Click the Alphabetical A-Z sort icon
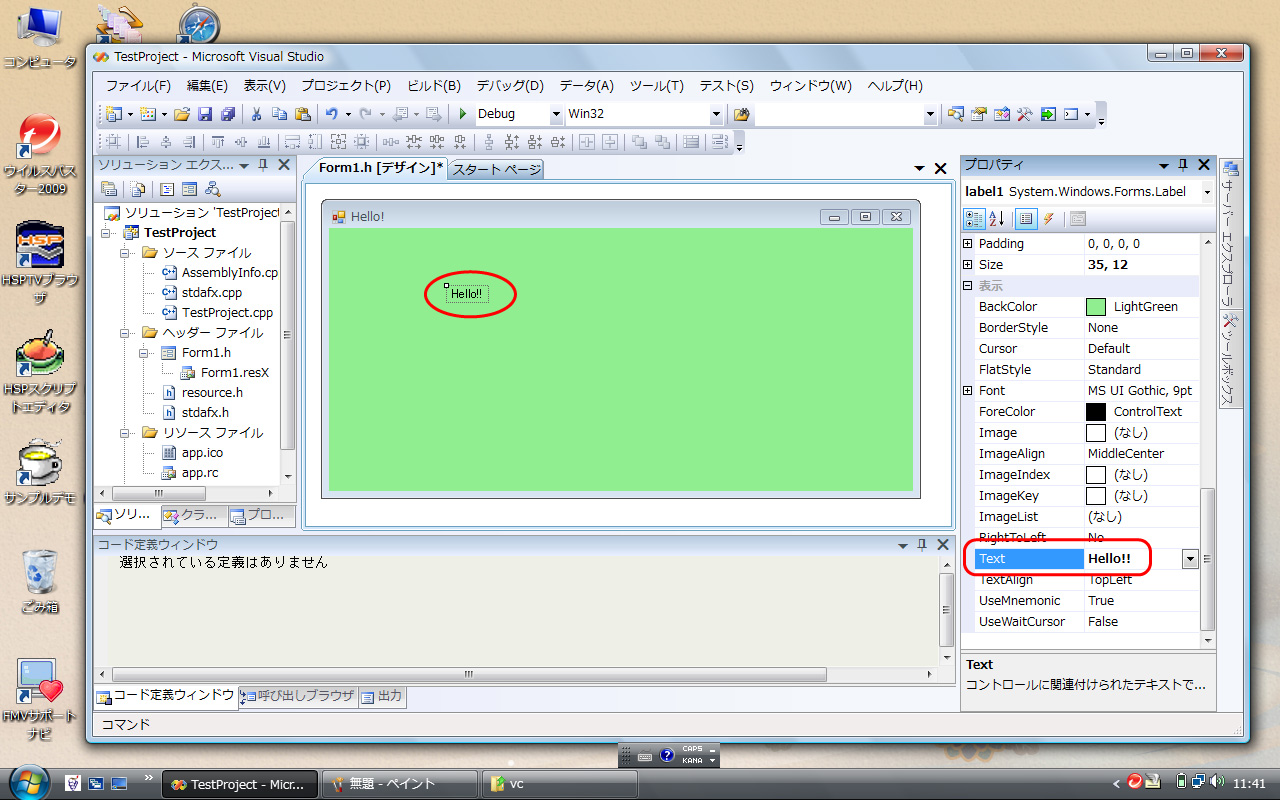The width and height of the screenshot is (1280, 800). (997, 219)
